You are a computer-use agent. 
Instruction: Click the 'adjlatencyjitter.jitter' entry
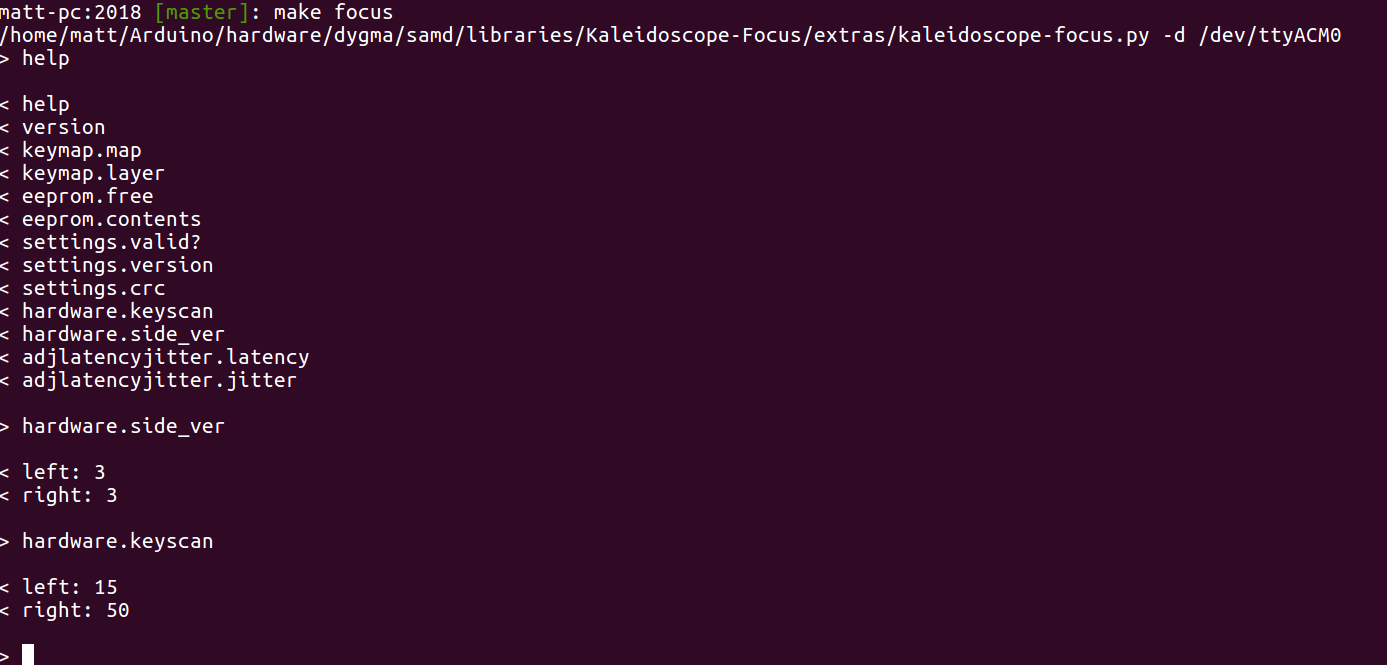[159, 380]
